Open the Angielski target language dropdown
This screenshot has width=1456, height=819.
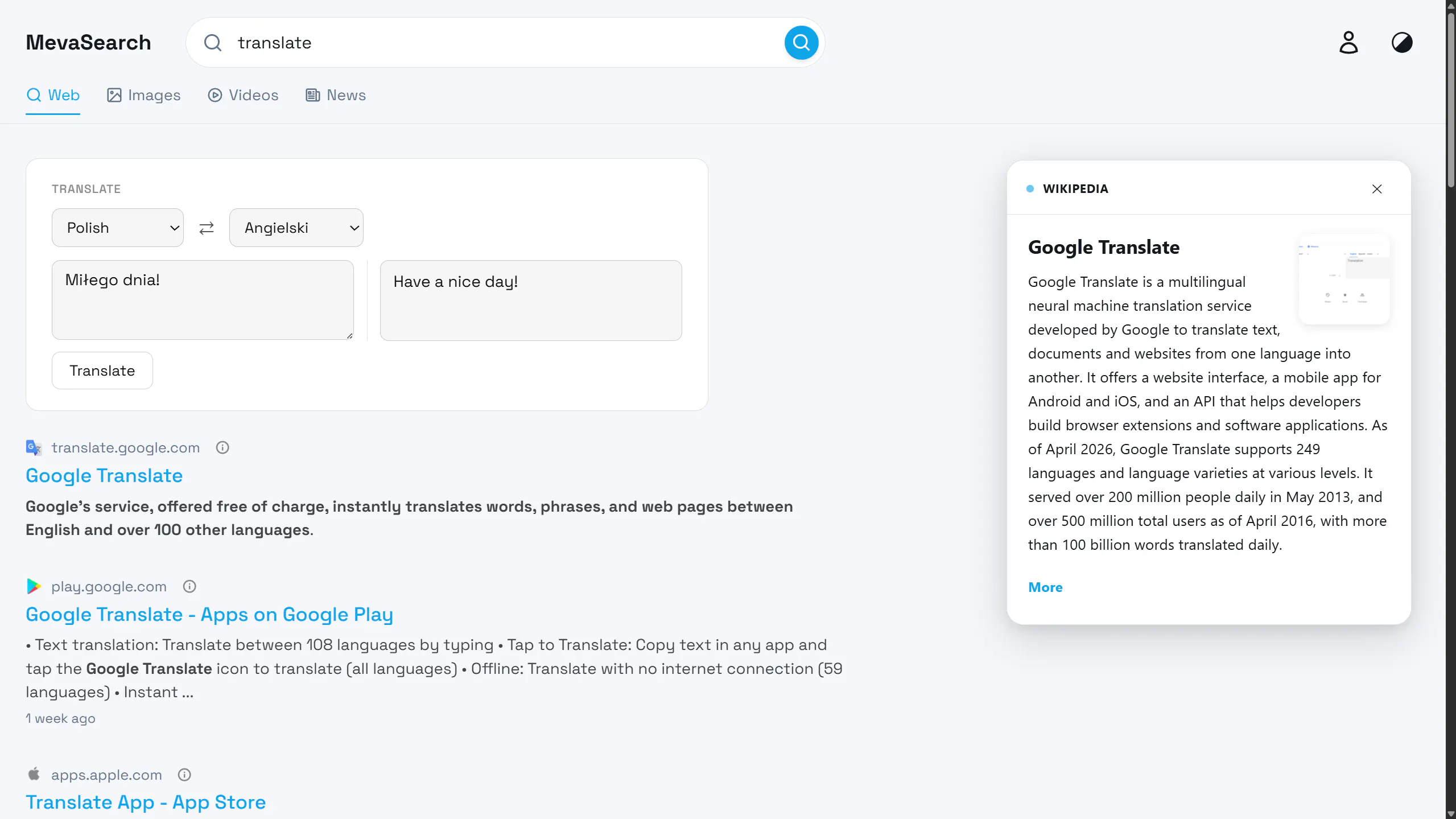296,228
